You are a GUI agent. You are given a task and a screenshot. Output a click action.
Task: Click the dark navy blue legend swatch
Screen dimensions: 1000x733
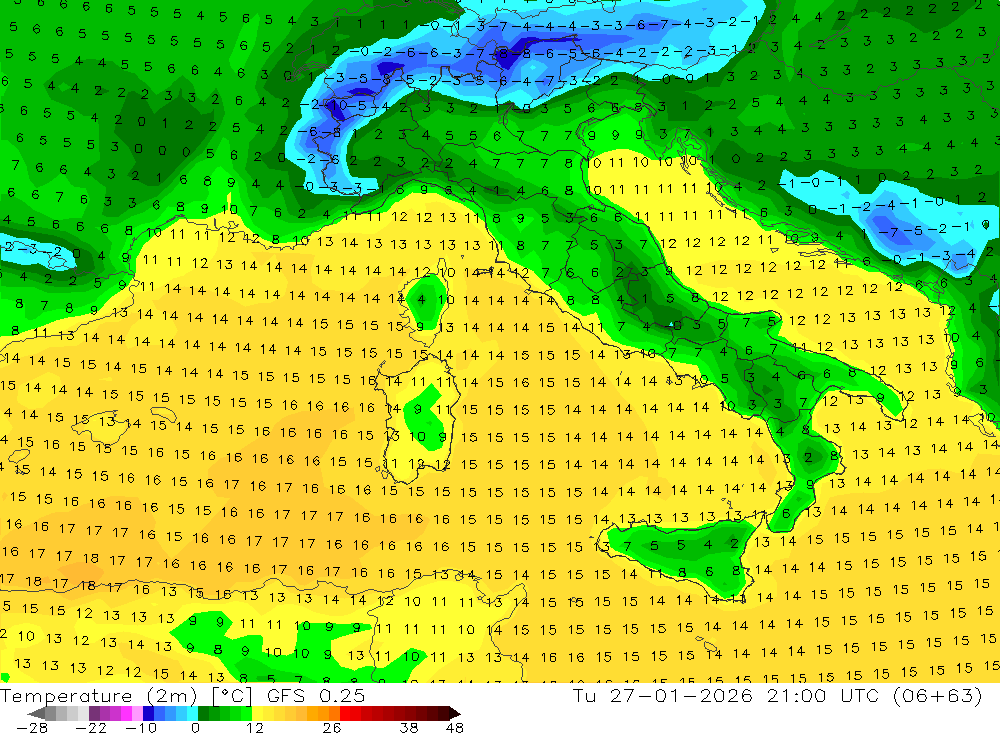(149, 713)
